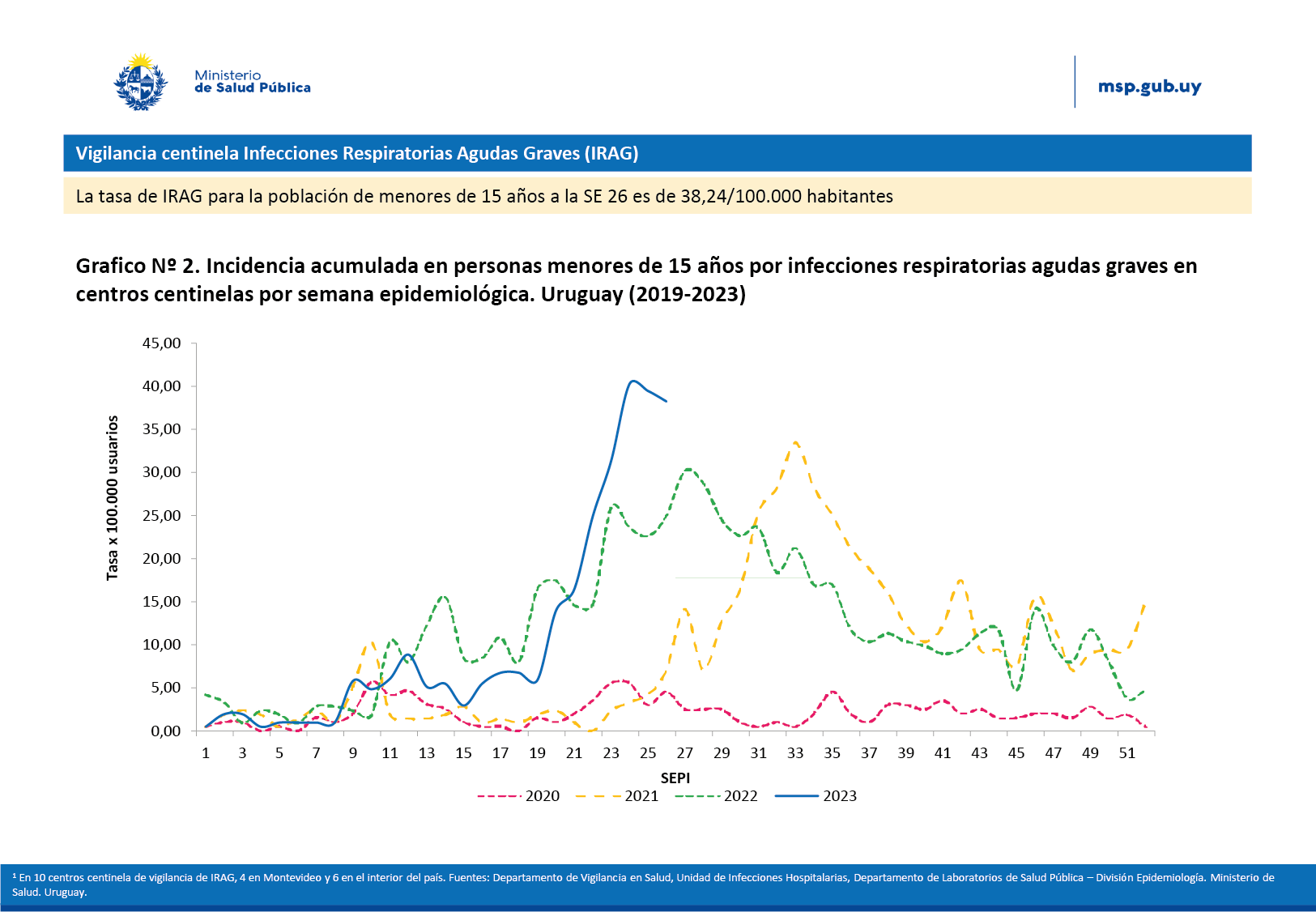Click the peak of the blue 2023 line

[x=633, y=381]
